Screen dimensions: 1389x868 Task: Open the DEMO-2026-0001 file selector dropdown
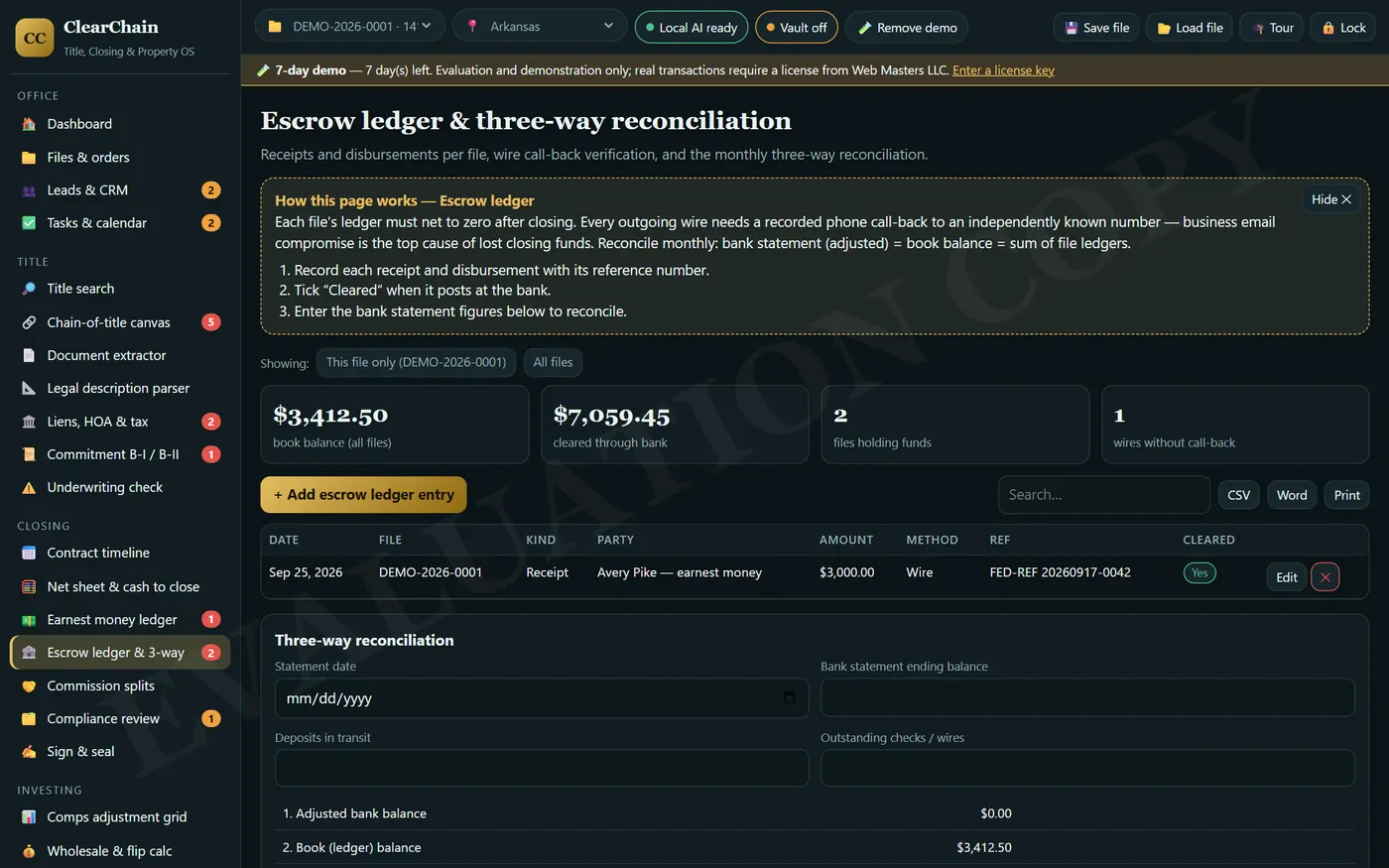349,27
